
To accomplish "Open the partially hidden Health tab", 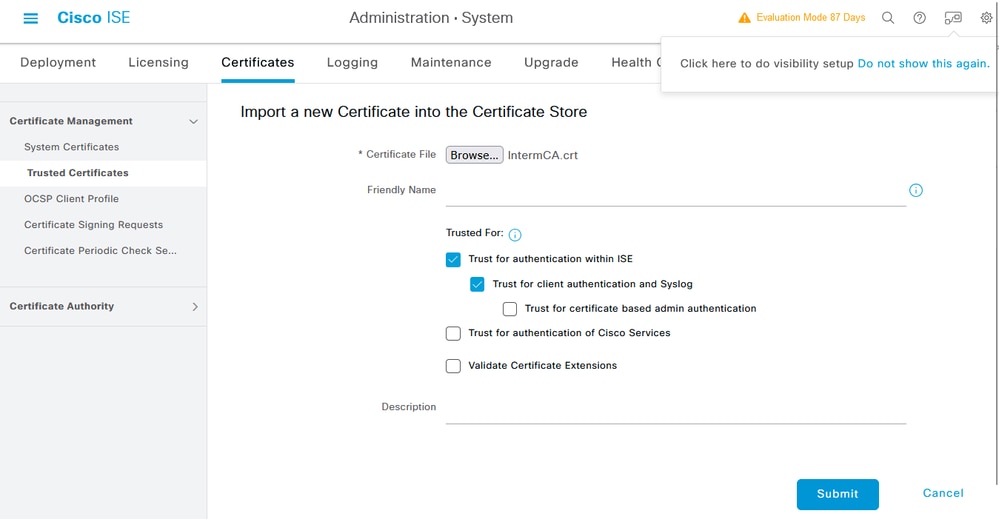I will coord(636,62).
